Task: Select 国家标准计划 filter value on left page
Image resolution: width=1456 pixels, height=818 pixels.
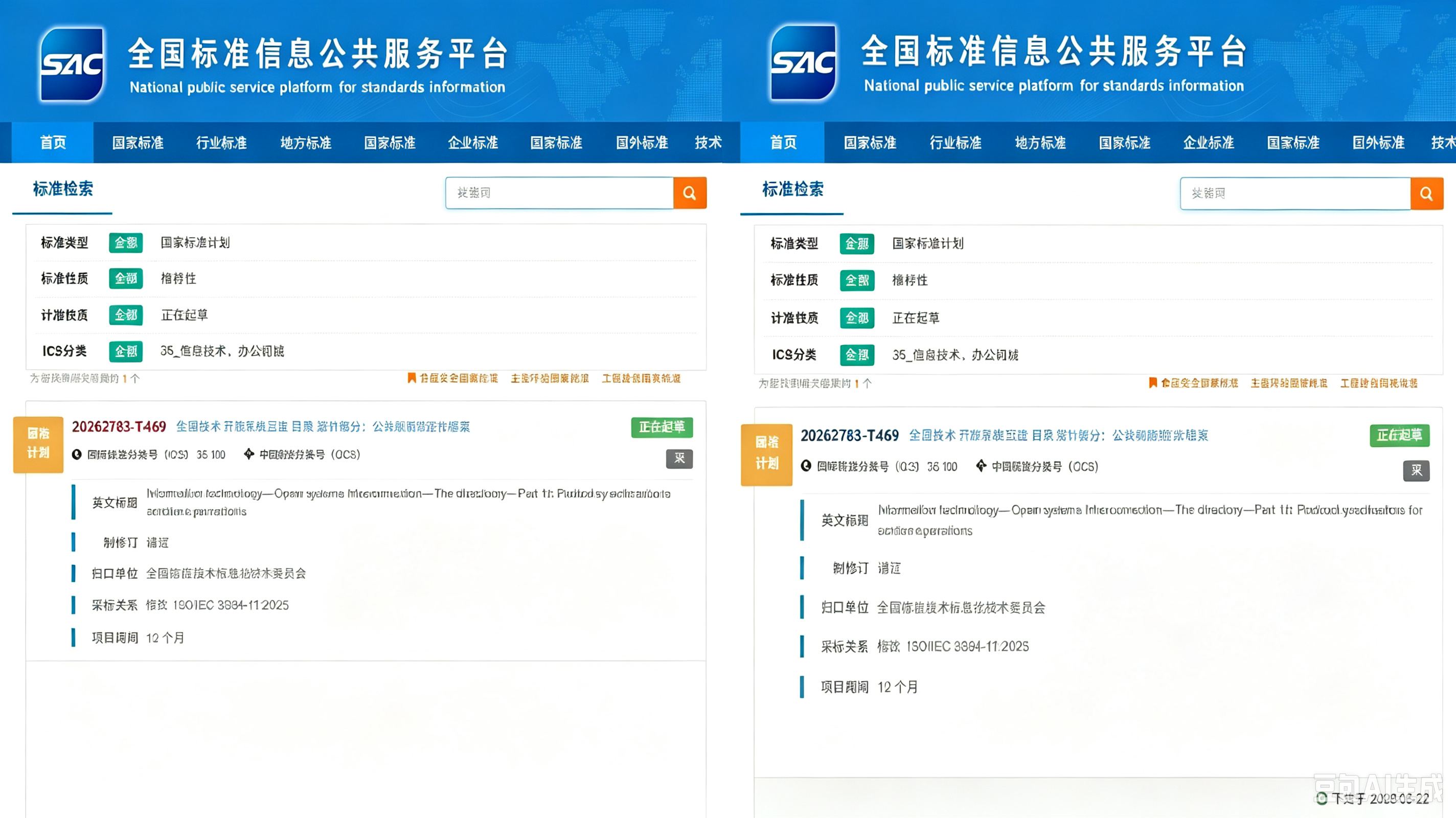Action: [x=195, y=242]
